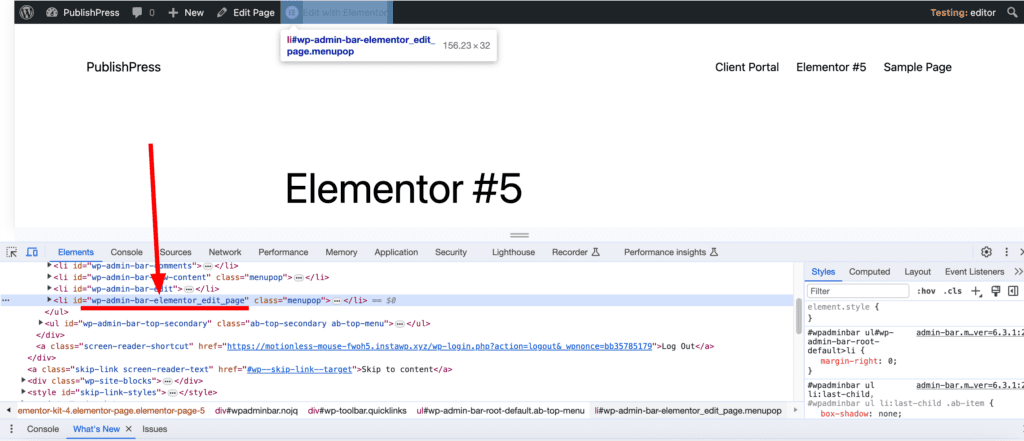Open the drawer Issues tab

[155, 429]
